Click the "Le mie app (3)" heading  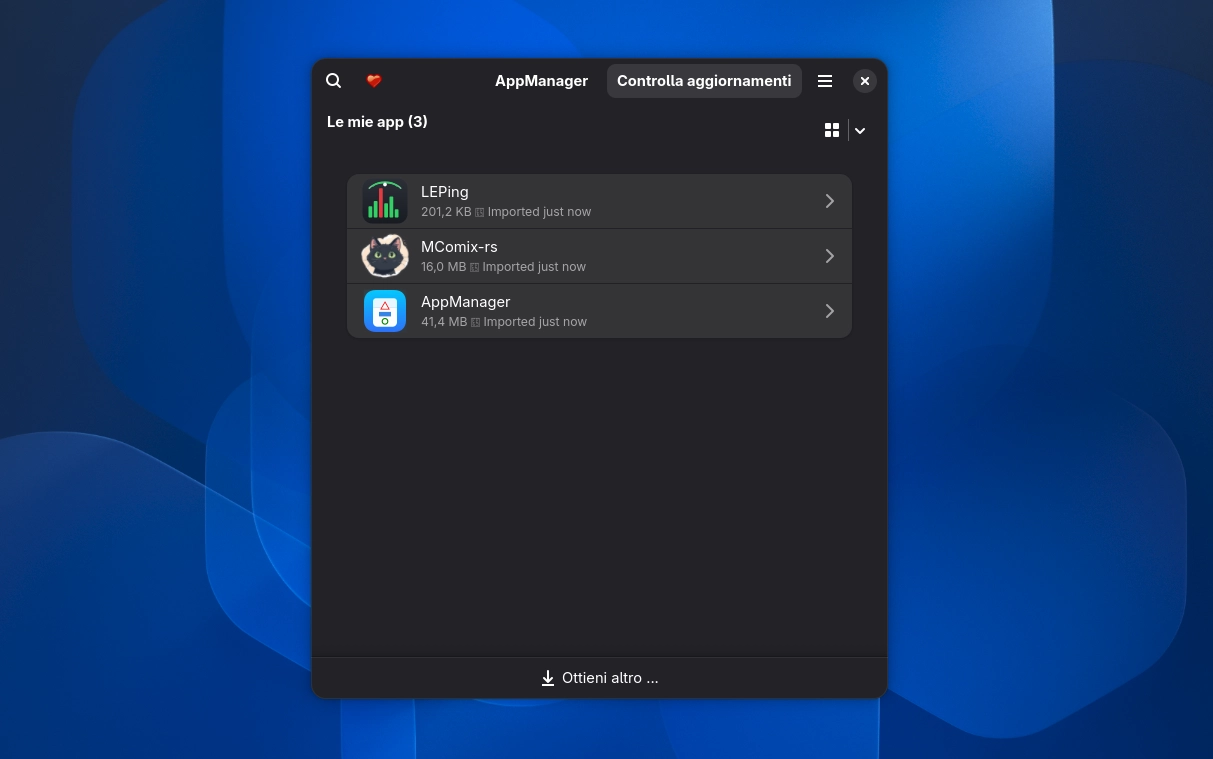377,122
